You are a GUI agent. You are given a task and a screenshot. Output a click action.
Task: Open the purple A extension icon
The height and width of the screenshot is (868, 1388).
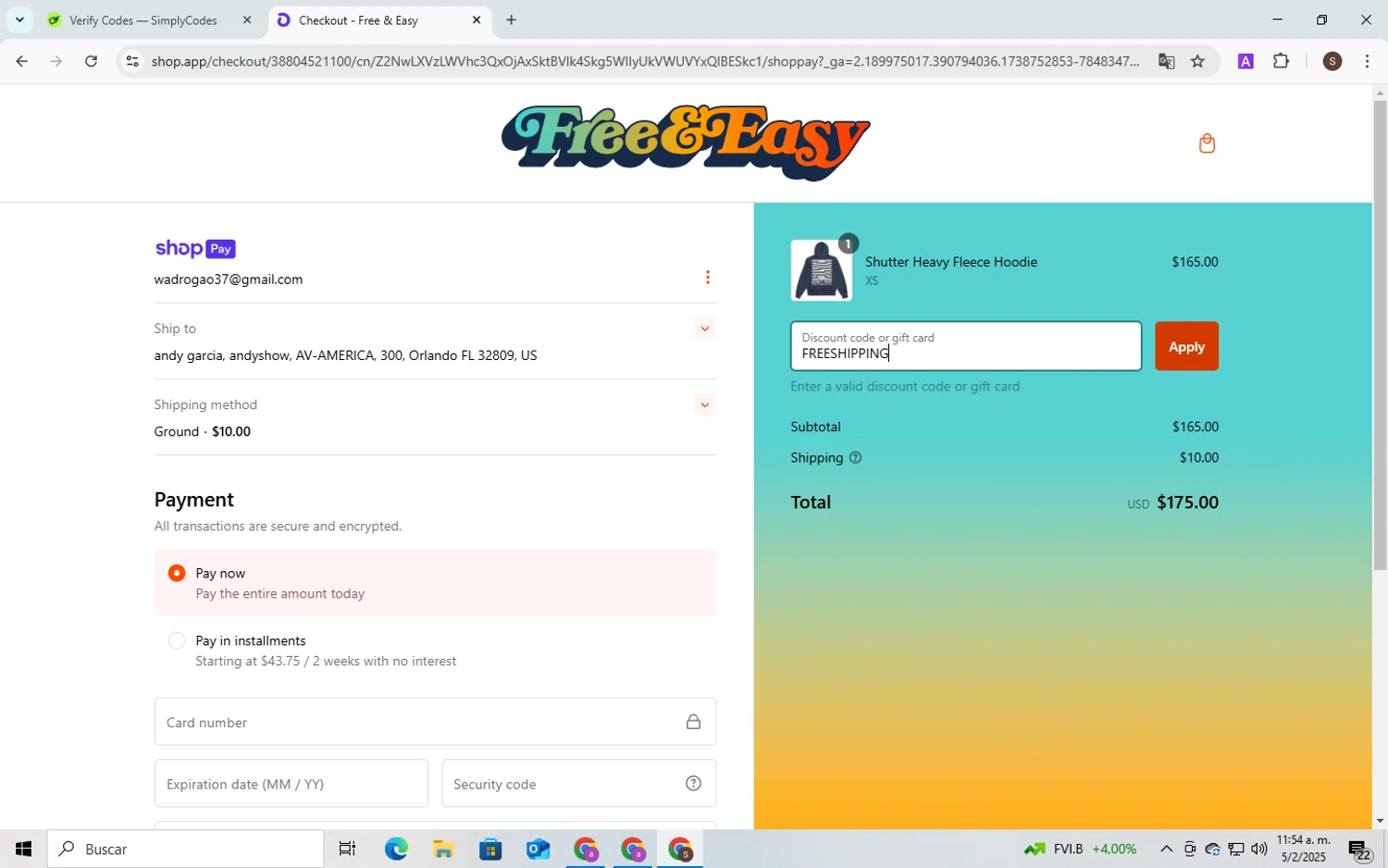coord(1245,61)
